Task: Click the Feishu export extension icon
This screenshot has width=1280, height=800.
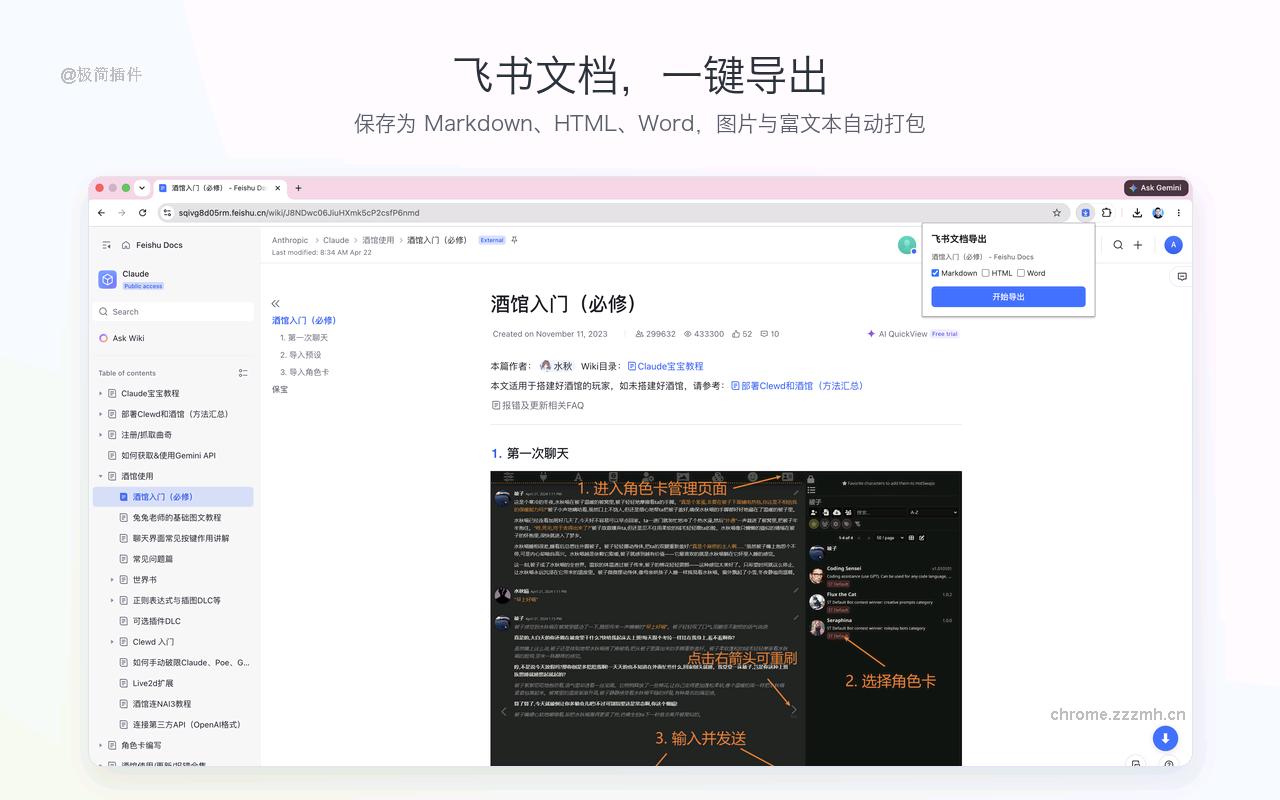Action: coord(1086,213)
